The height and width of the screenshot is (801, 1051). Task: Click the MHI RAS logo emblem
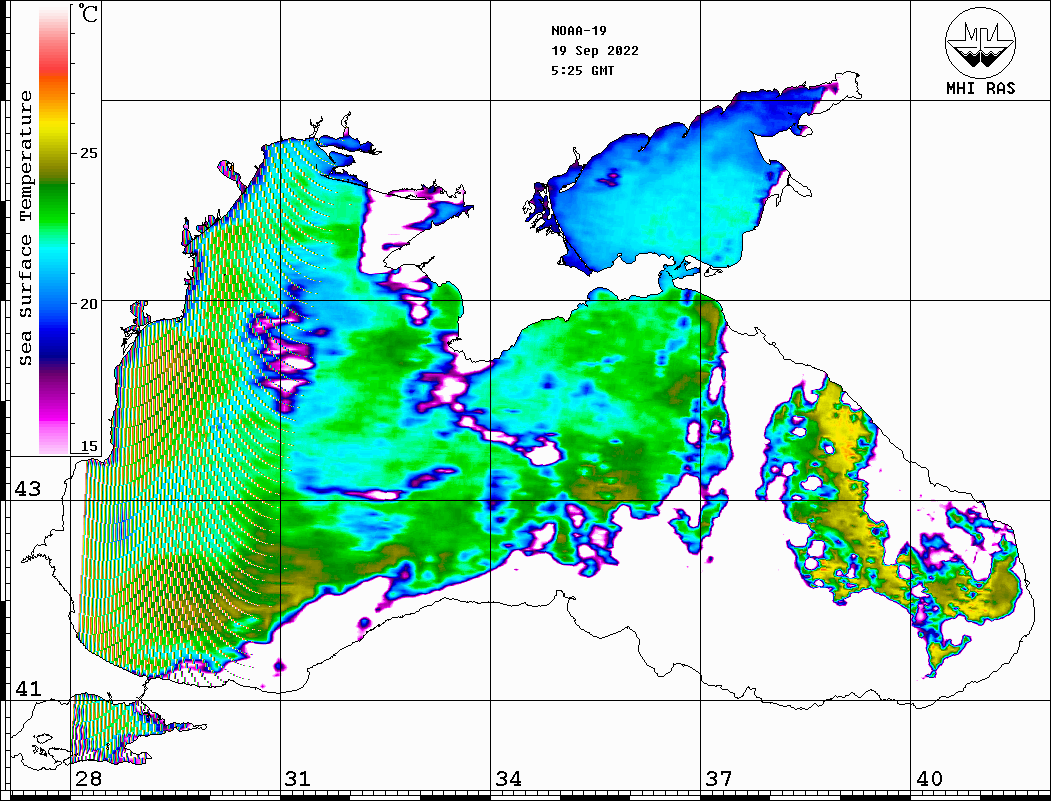click(x=981, y=42)
